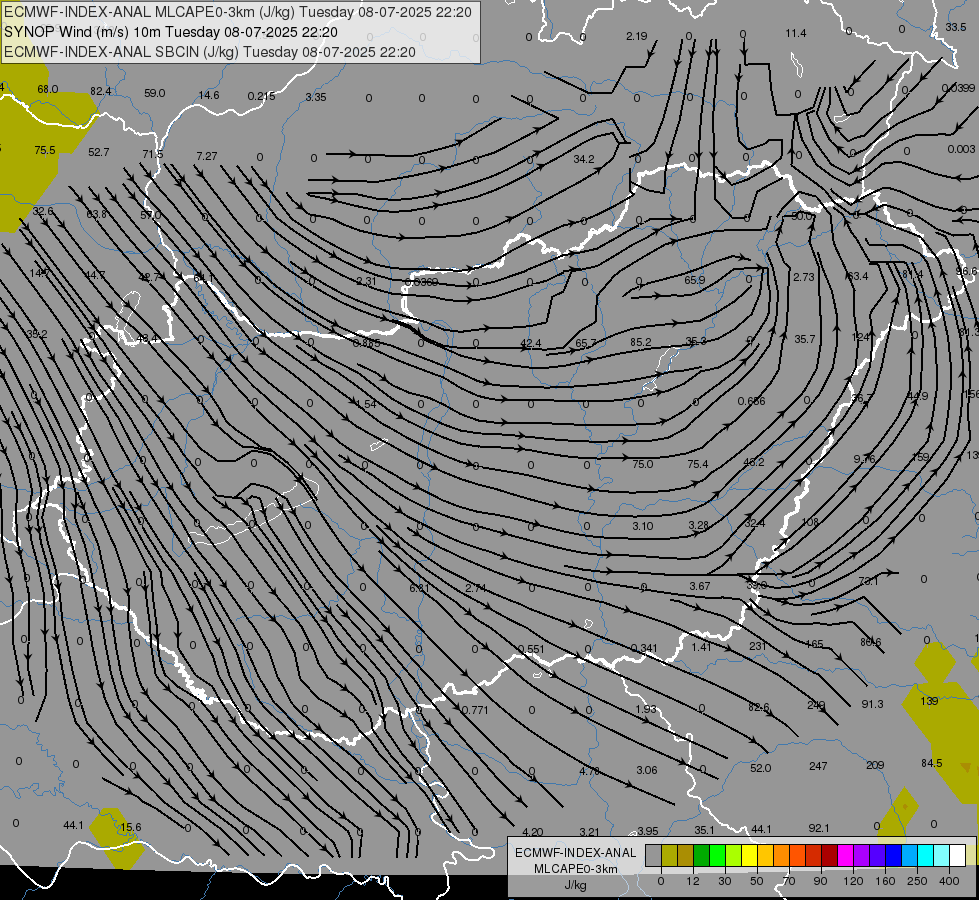Viewport: 979px width, 900px height.
Task: Select the map value 65.9
Action: point(694,280)
